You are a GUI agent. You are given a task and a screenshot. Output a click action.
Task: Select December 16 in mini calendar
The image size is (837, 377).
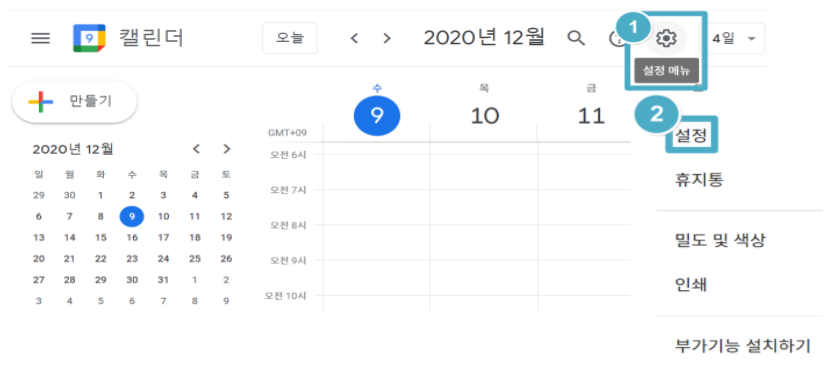point(132,238)
